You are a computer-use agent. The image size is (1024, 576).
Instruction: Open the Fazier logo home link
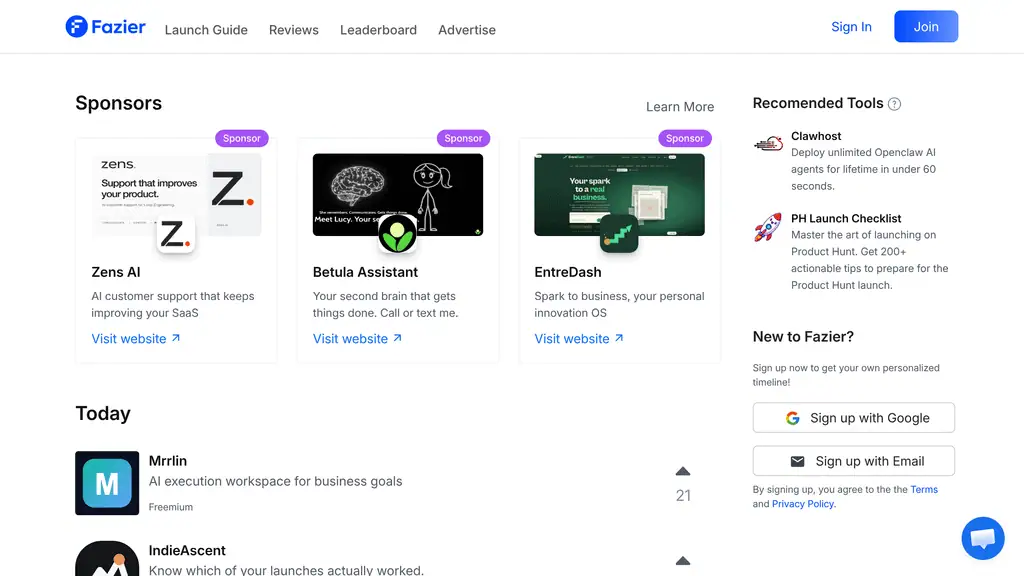(x=106, y=27)
